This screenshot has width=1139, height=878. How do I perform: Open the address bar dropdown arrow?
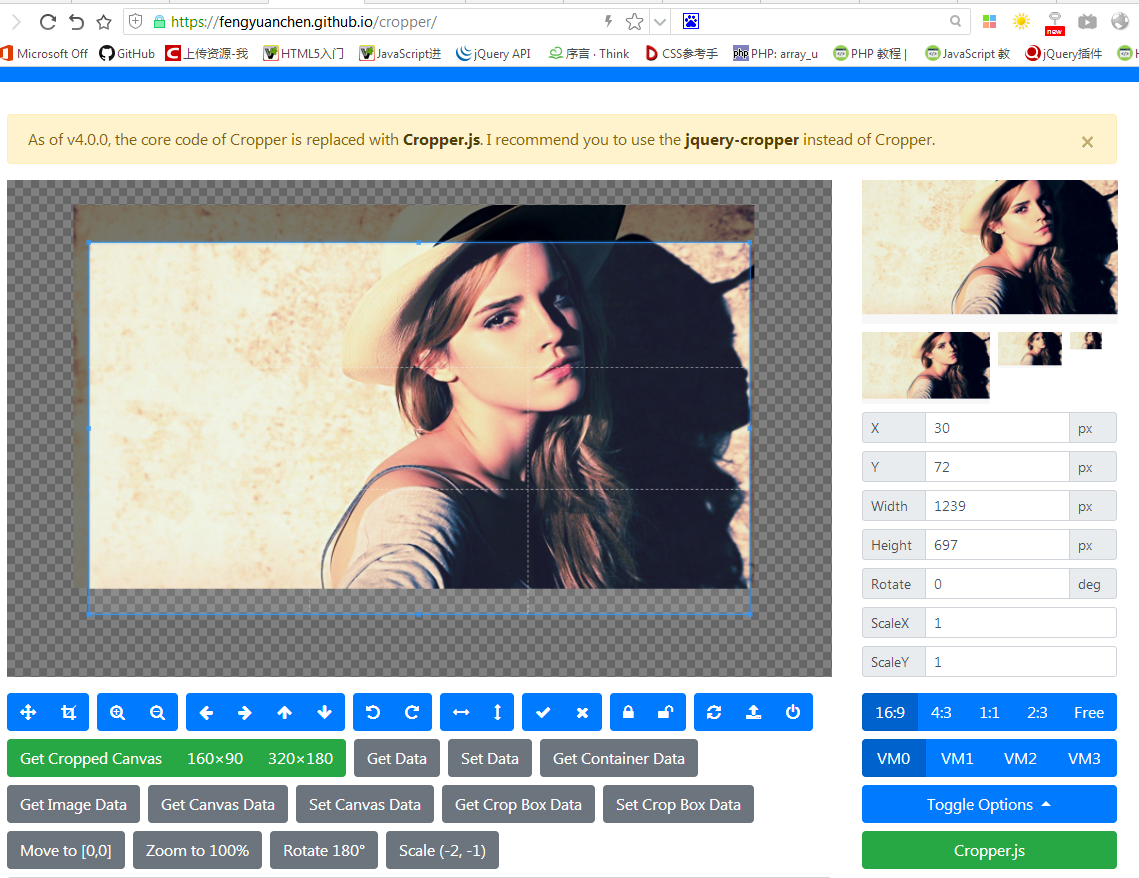pyautogui.click(x=659, y=21)
